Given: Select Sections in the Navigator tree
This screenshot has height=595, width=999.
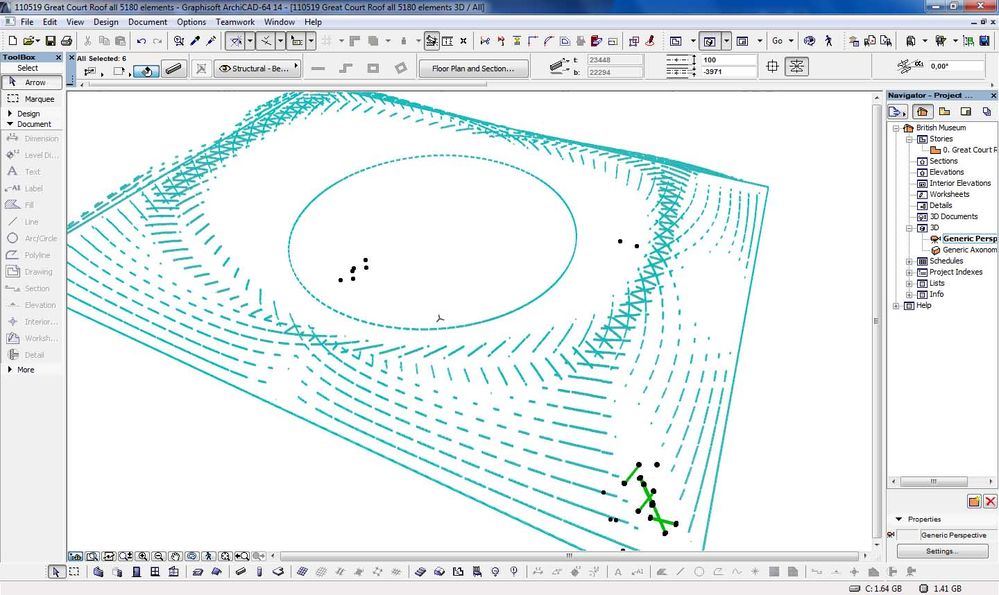Looking at the screenshot, I should pyautogui.click(x=943, y=161).
